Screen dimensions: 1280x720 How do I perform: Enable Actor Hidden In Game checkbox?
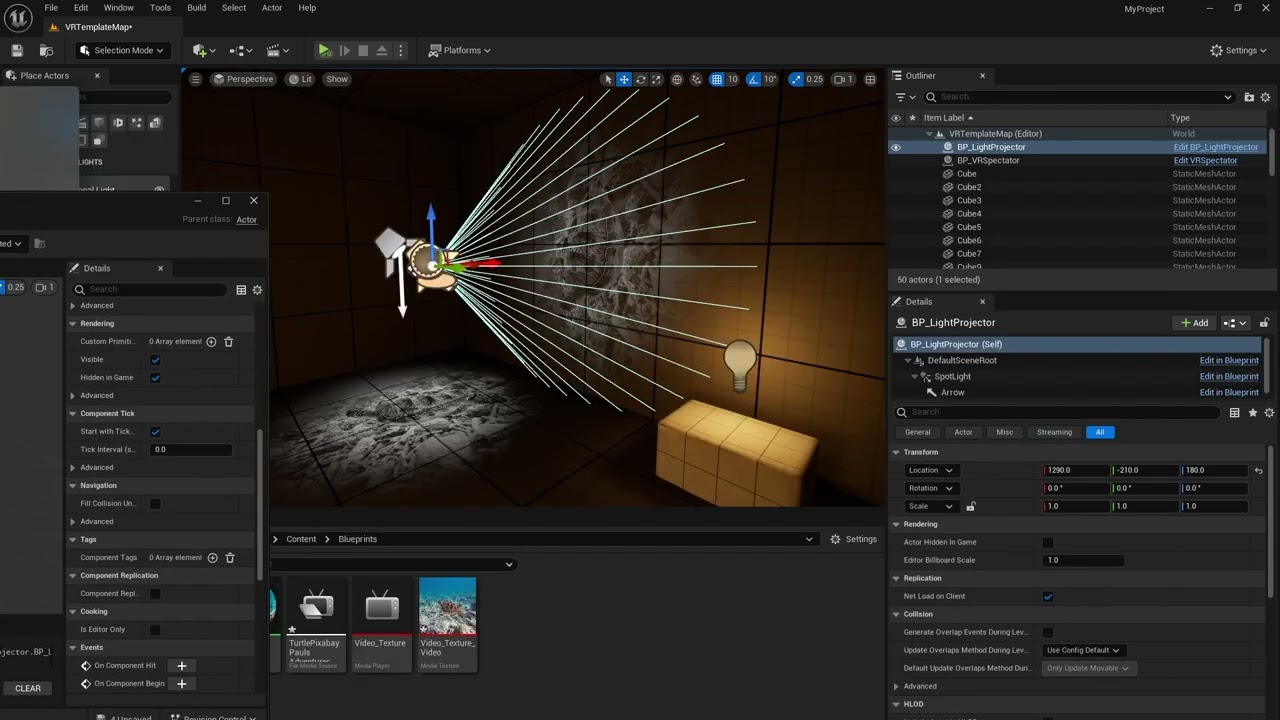coord(1048,542)
